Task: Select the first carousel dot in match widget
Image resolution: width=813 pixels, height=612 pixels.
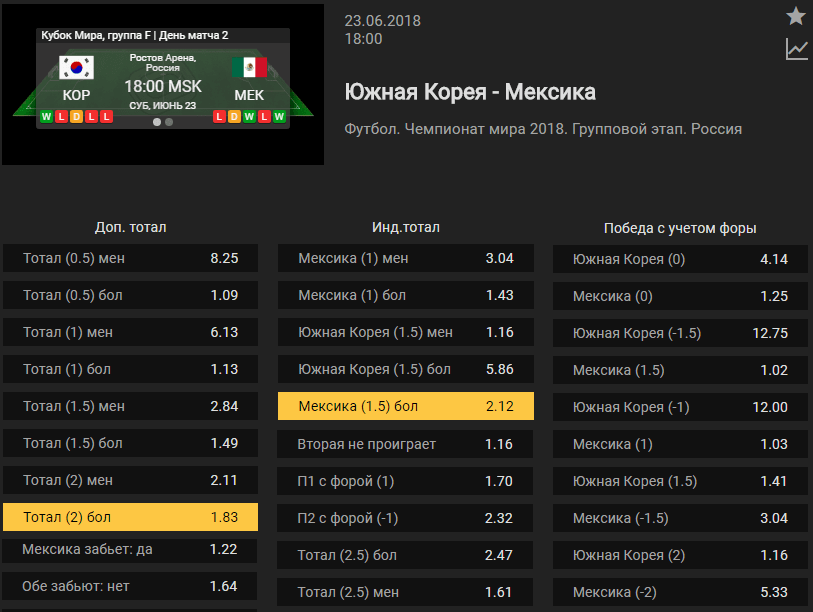Action: pos(157,122)
